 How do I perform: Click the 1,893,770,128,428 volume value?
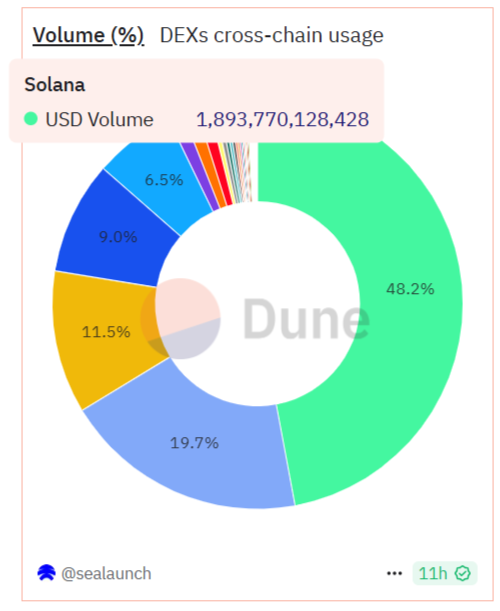pyautogui.click(x=283, y=119)
